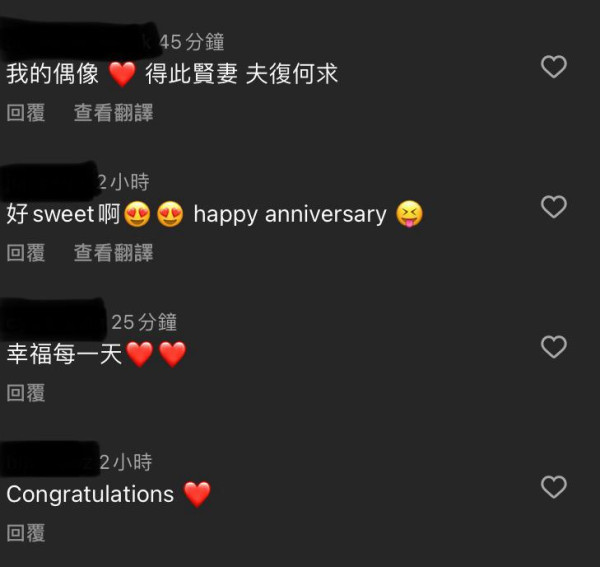Screen dimensions: 600x567
Task: Like the happy anniversary comment
Action: (x=554, y=207)
